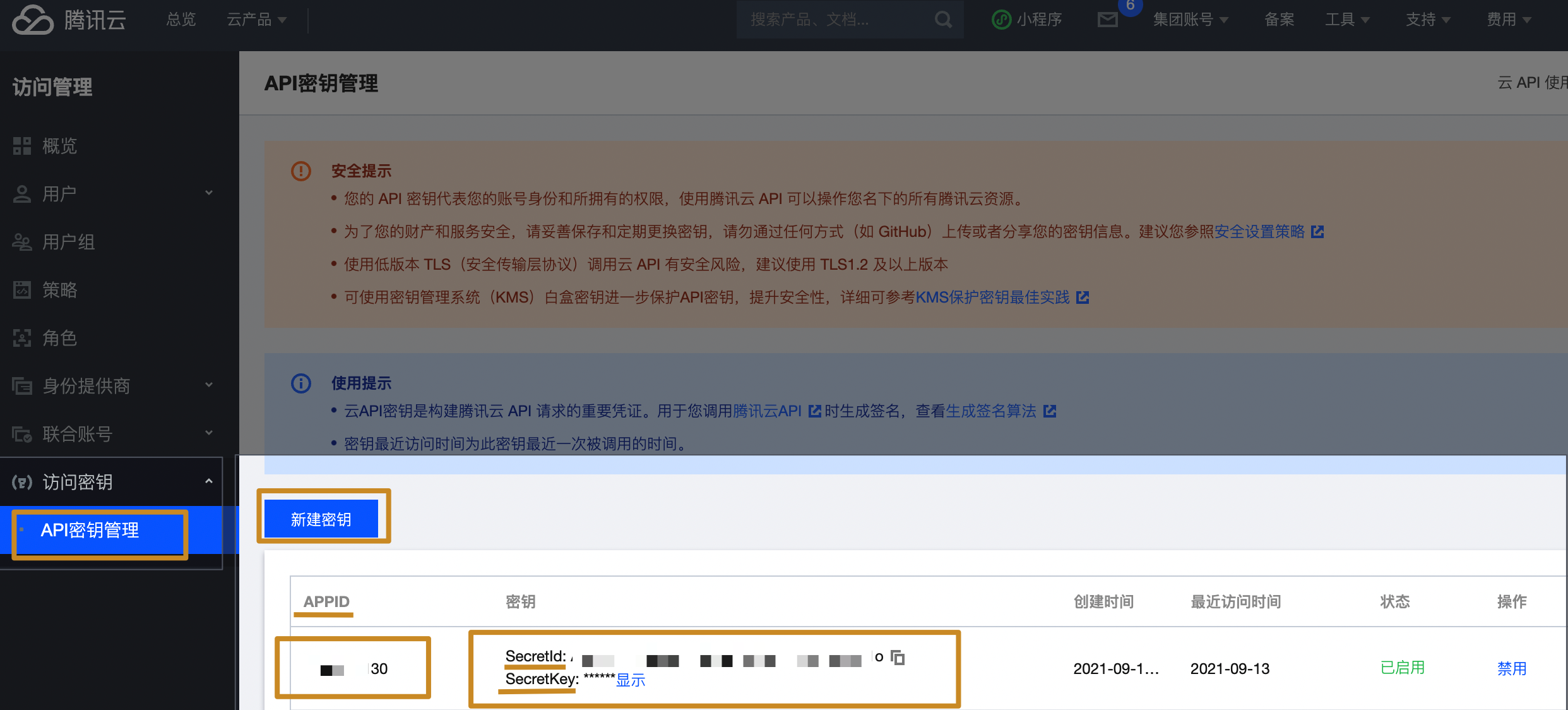Click 显示 to reveal SecretKey
1568x710 pixels.
tap(631, 680)
